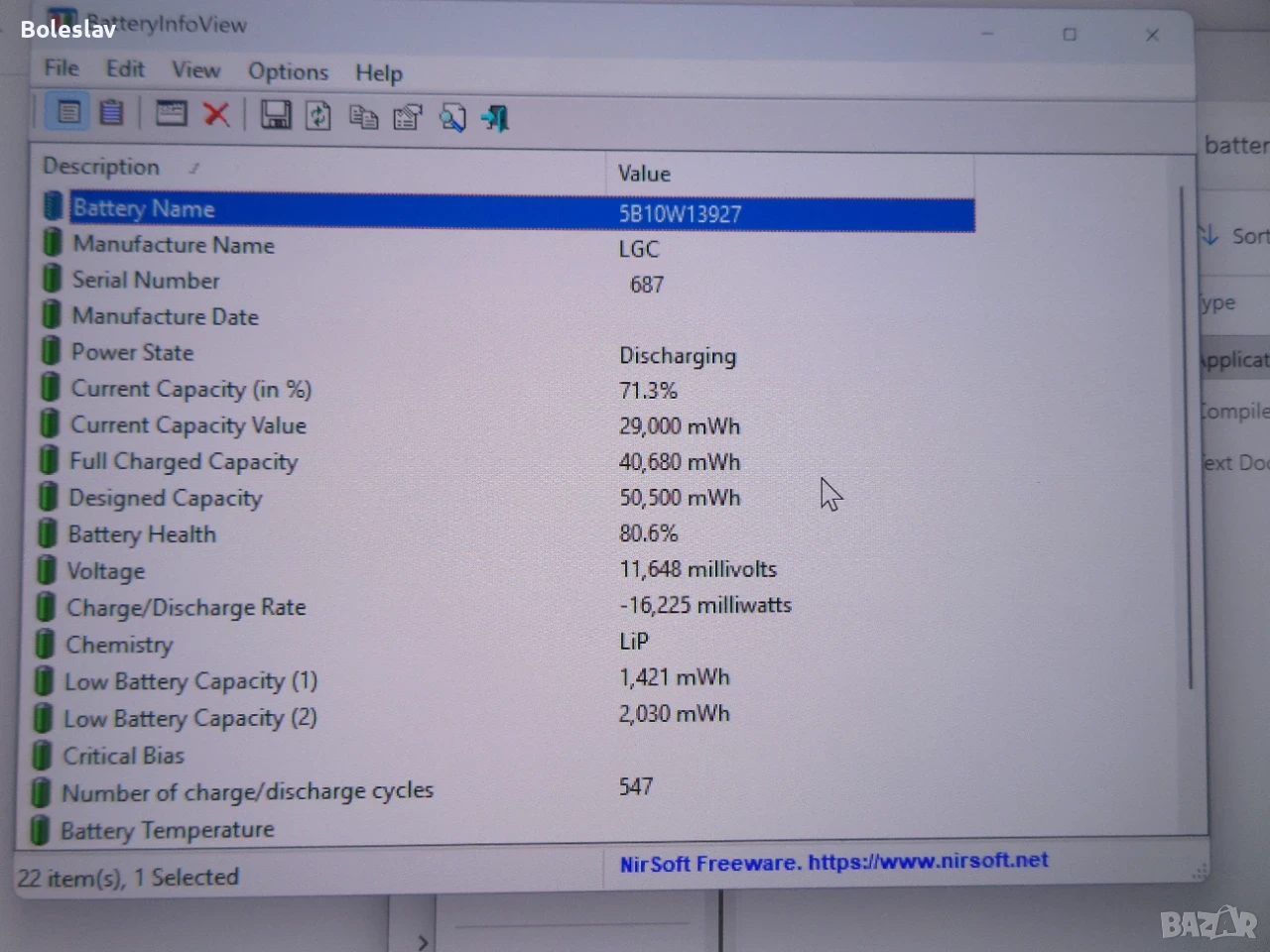Image resolution: width=1270 pixels, height=952 pixels.
Task: Open the View menu
Action: [x=195, y=69]
